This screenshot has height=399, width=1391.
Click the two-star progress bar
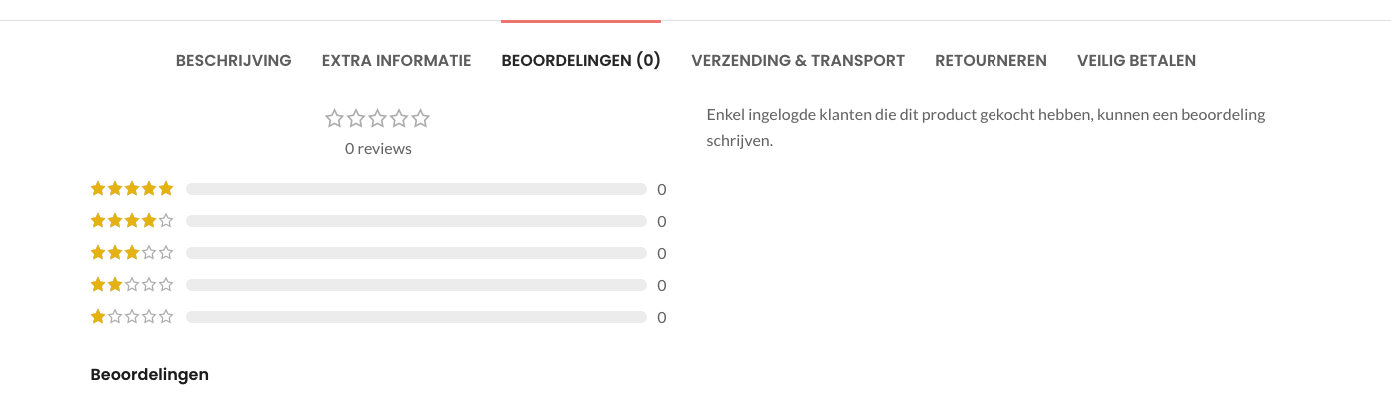[x=416, y=285]
